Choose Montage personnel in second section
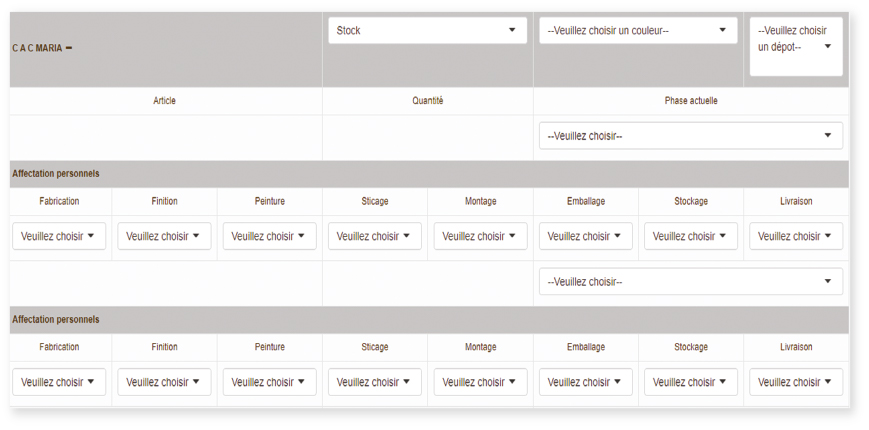The height and width of the screenshot is (430, 869). click(480, 382)
